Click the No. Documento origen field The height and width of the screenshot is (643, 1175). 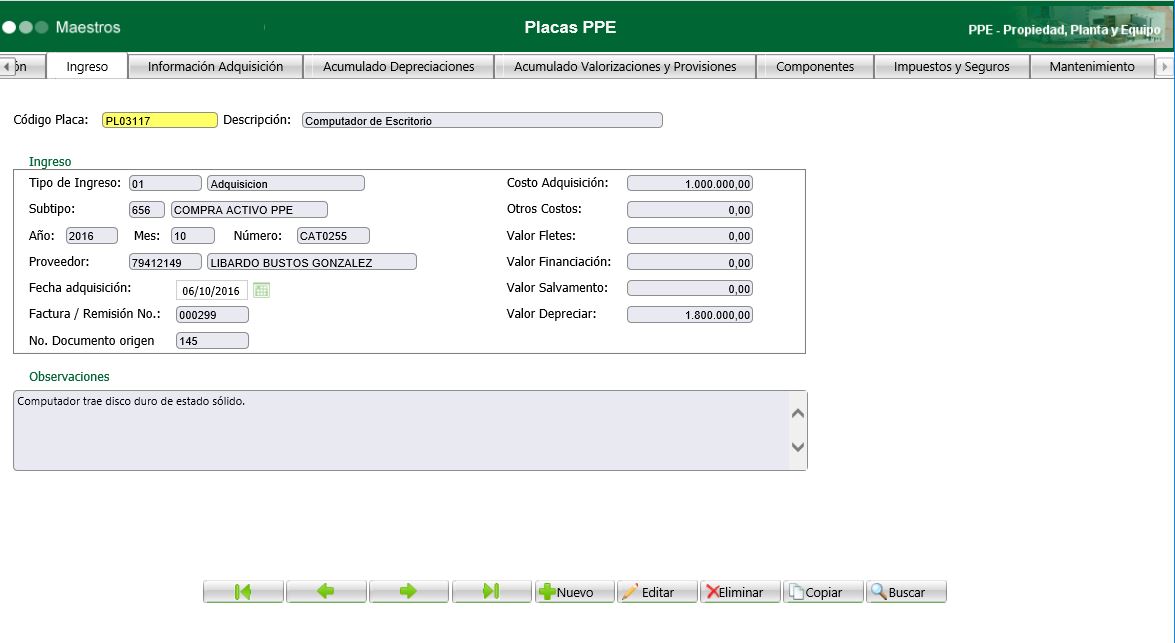[212, 340]
